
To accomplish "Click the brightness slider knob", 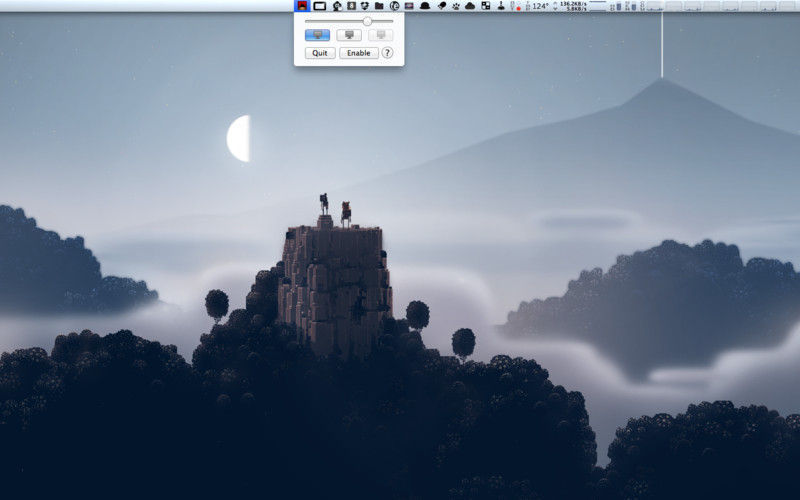I will [367, 21].
